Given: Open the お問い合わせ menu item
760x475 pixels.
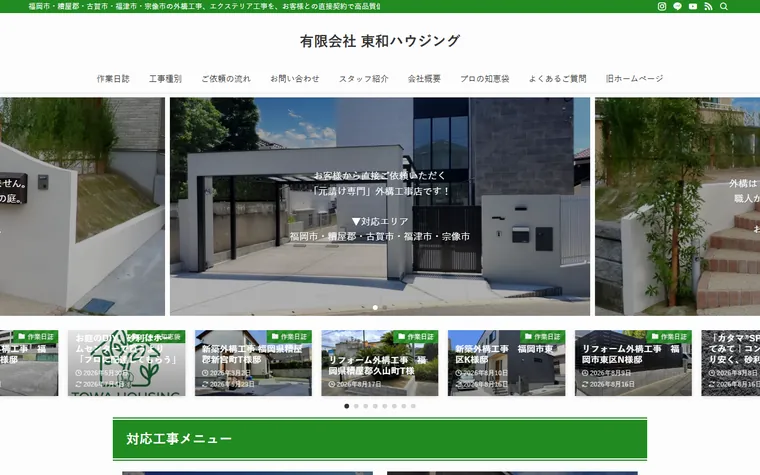Looking at the screenshot, I should click(x=295, y=79).
